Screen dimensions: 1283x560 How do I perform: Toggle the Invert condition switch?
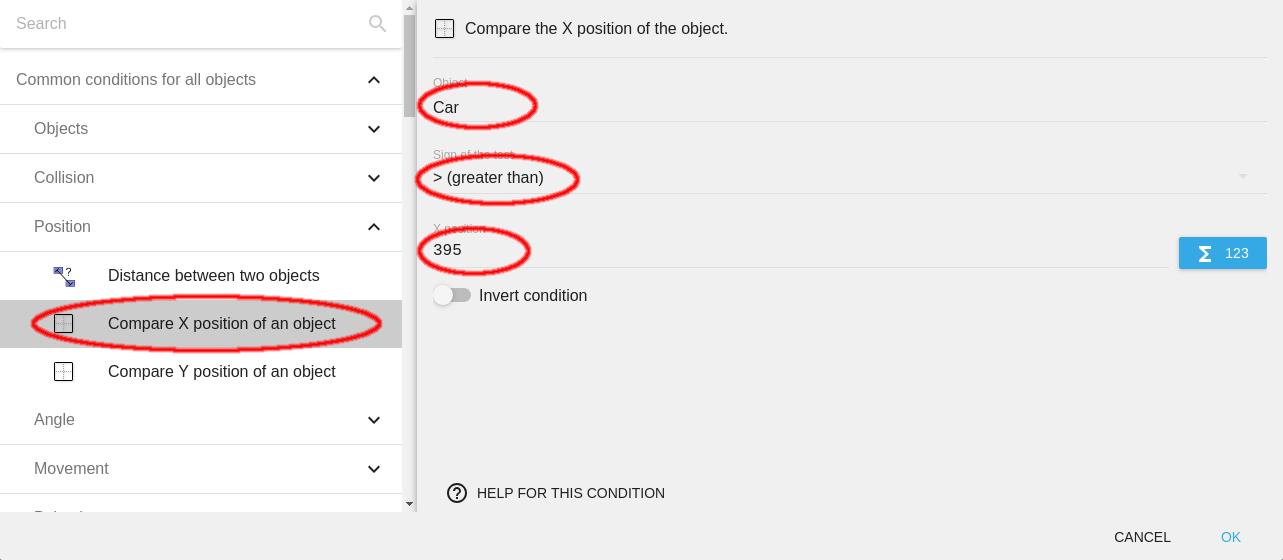(x=452, y=296)
